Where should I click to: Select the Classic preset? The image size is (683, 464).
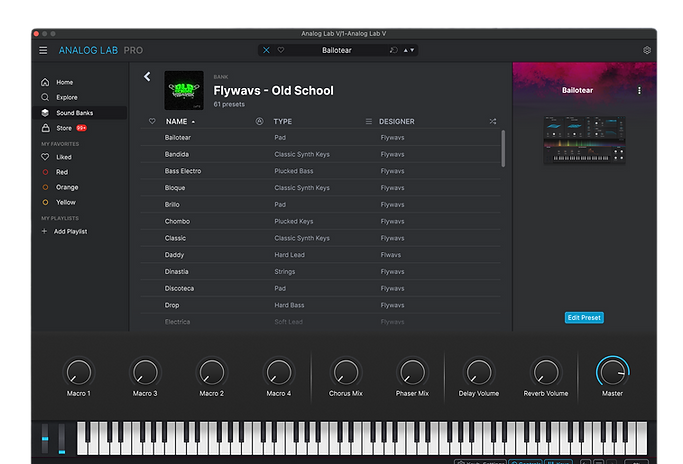[320, 238]
